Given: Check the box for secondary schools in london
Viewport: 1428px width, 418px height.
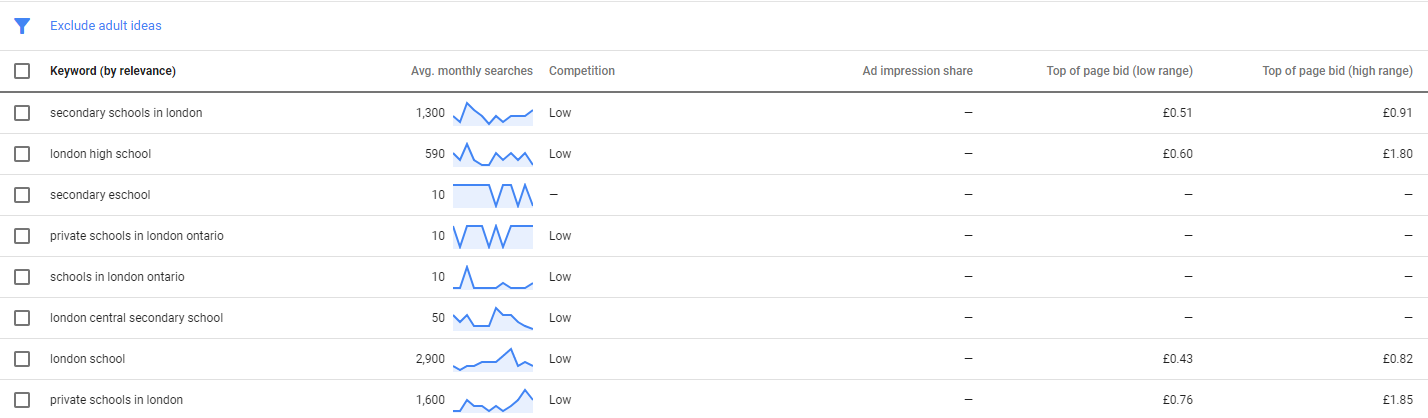Looking at the screenshot, I should (x=22, y=113).
